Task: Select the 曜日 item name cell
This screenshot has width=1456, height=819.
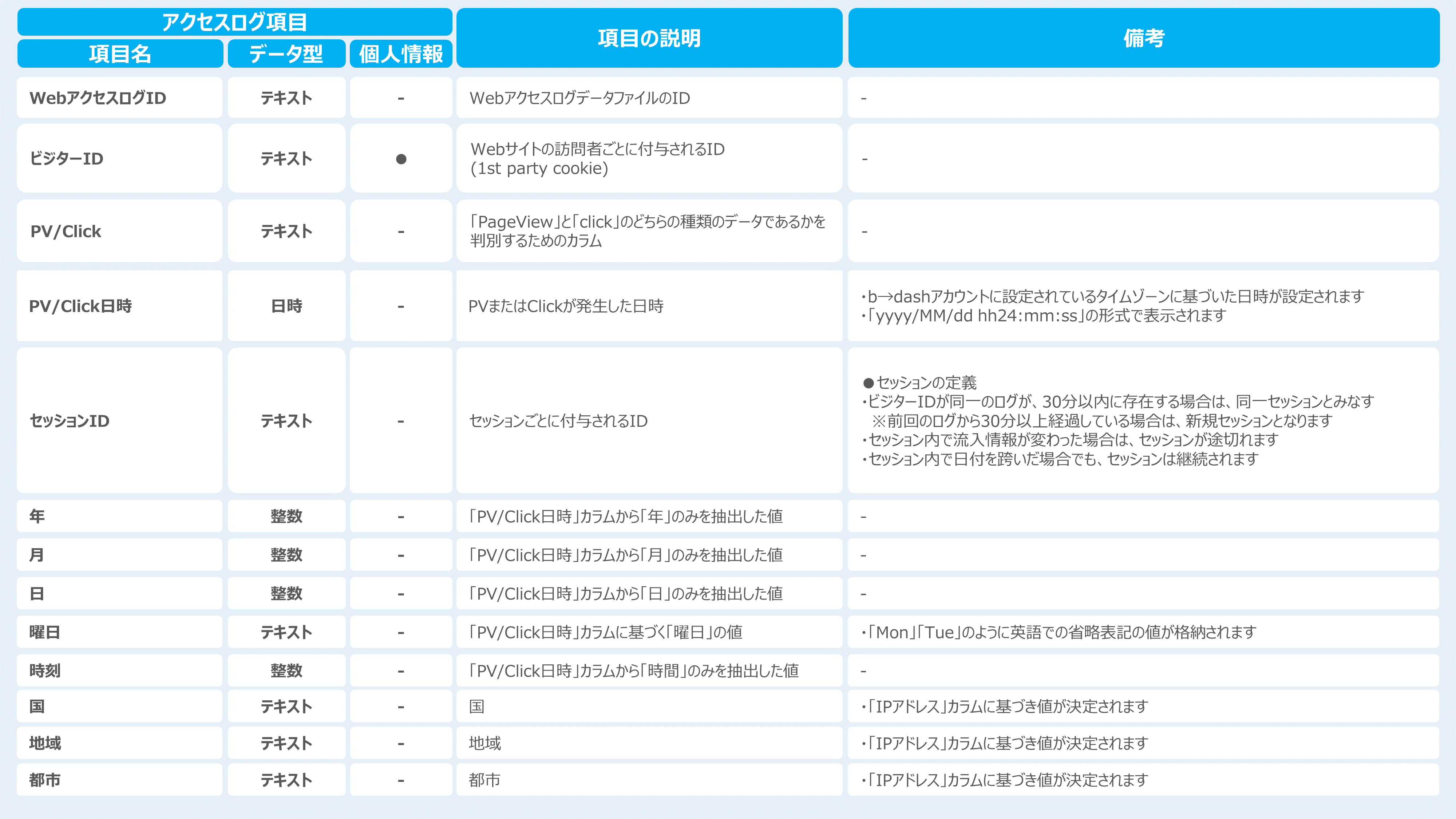Action: coord(45,632)
